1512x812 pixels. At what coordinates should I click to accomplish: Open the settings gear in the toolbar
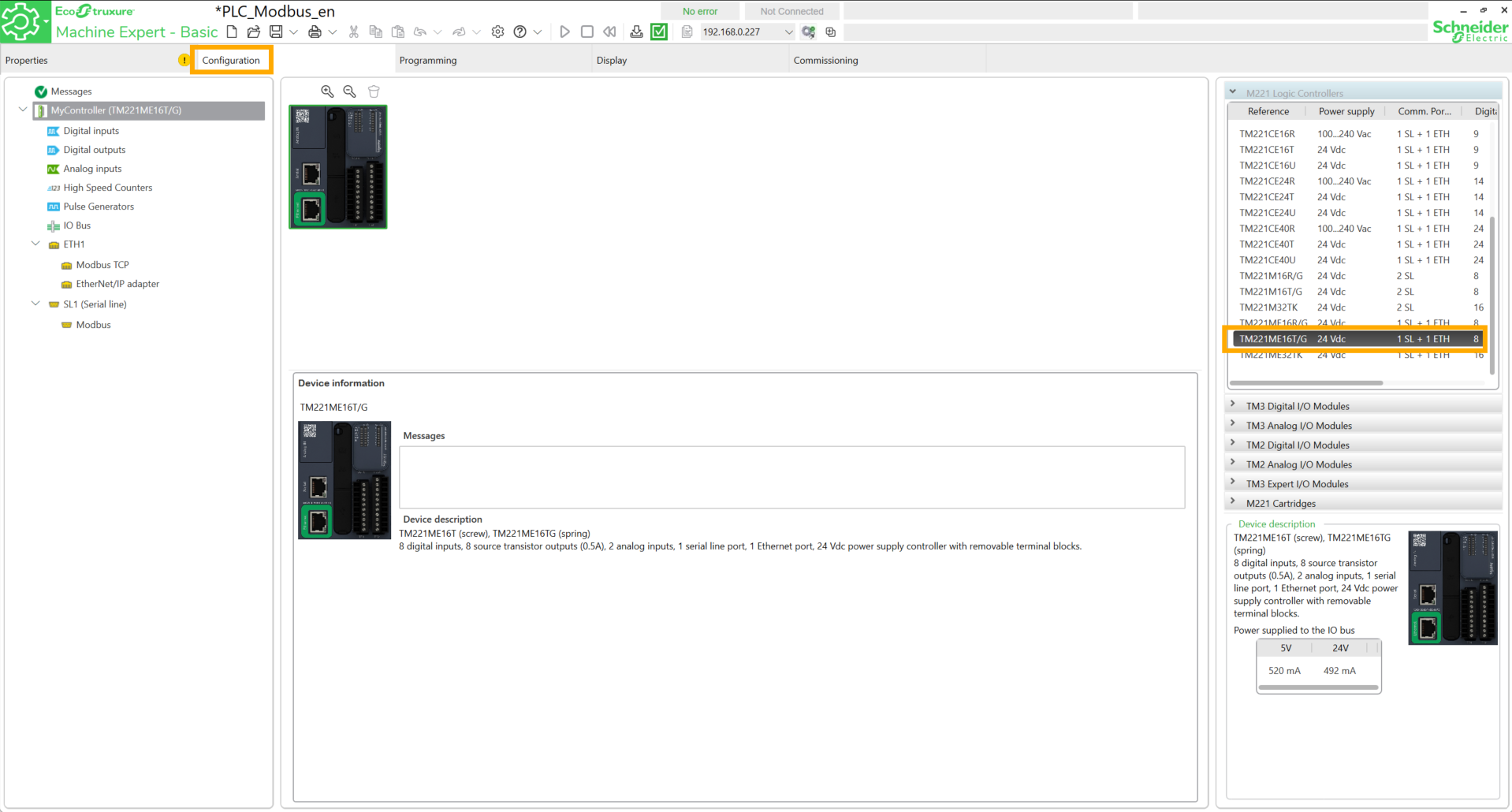pos(497,32)
